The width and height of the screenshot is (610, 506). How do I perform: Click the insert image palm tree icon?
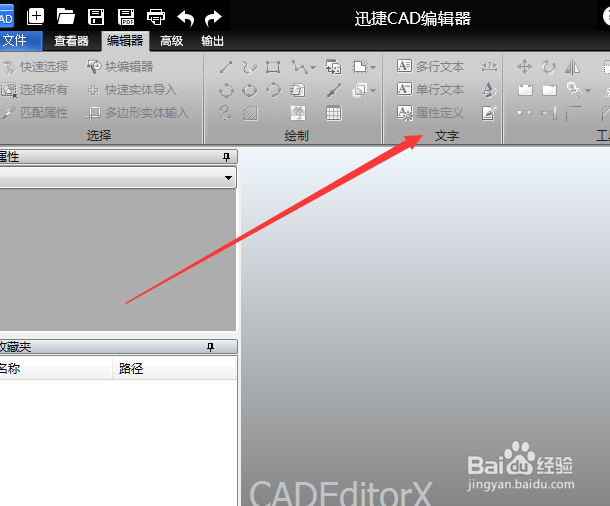click(298, 113)
